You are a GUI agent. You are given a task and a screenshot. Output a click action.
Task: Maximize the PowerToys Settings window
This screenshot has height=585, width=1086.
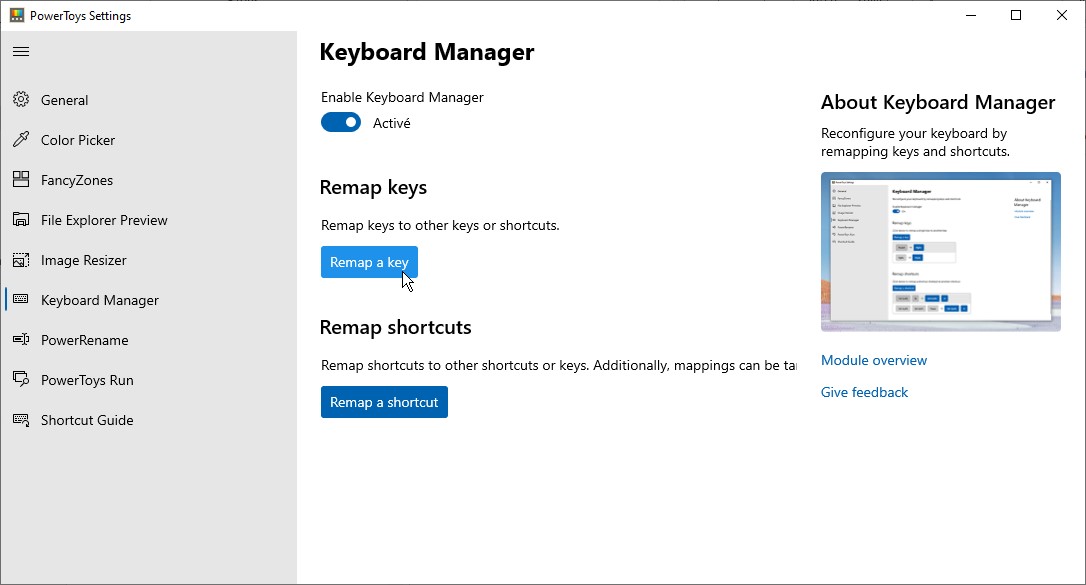point(1016,15)
